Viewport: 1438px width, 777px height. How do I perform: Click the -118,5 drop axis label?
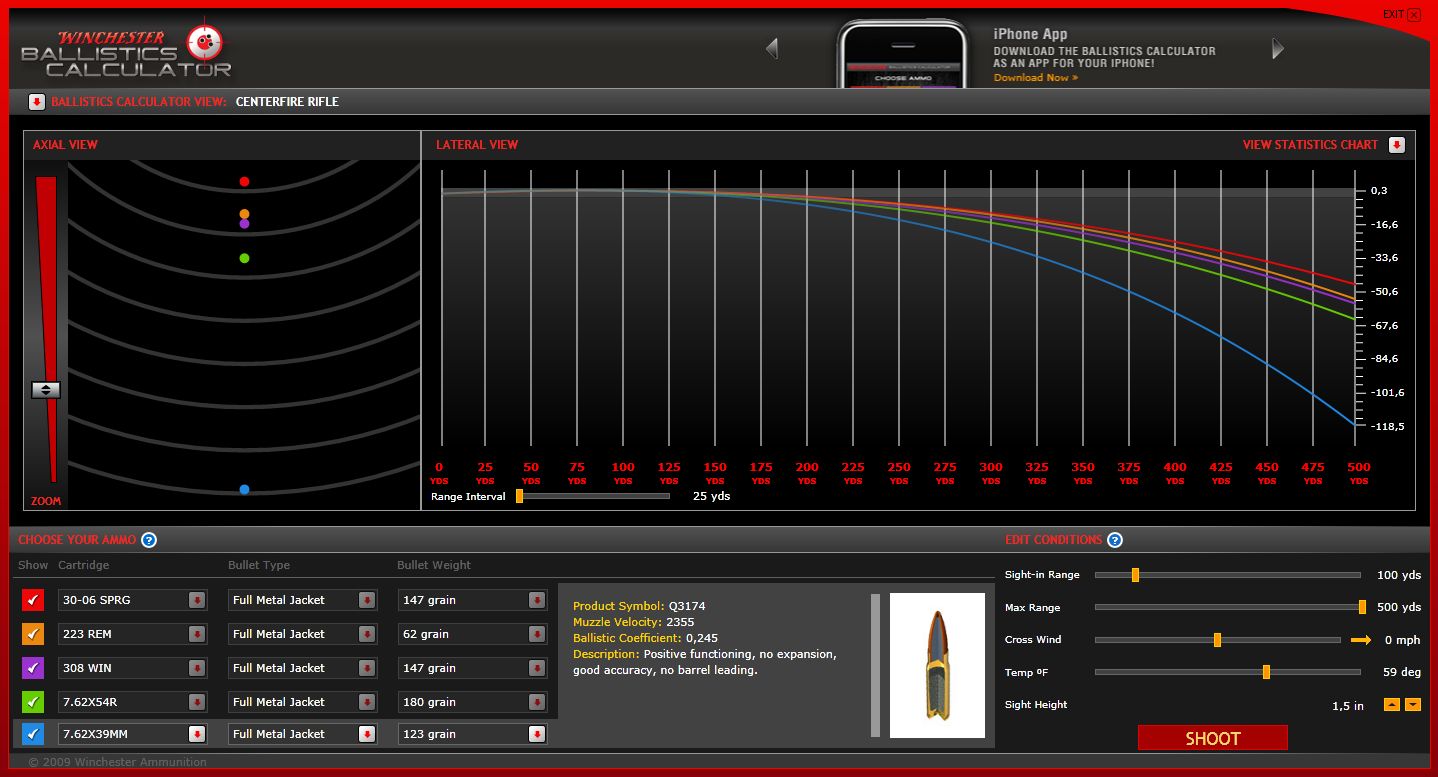tap(1386, 426)
